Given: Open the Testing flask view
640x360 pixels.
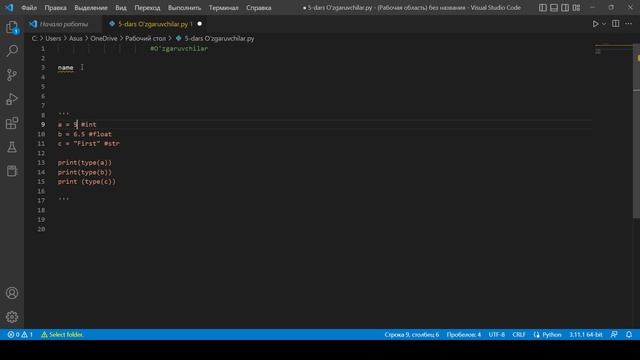Looking at the screenshot, I should [x=12, y=147].
